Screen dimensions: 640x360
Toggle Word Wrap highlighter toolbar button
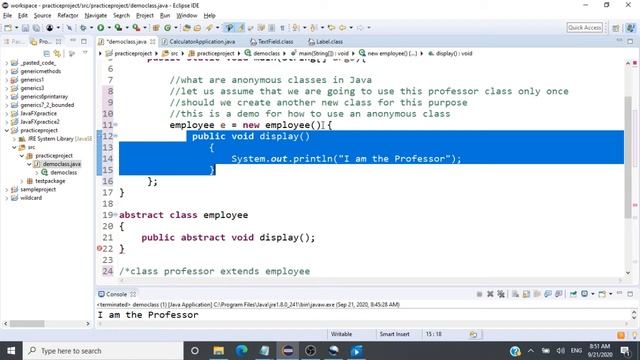(x=240, y=28)
